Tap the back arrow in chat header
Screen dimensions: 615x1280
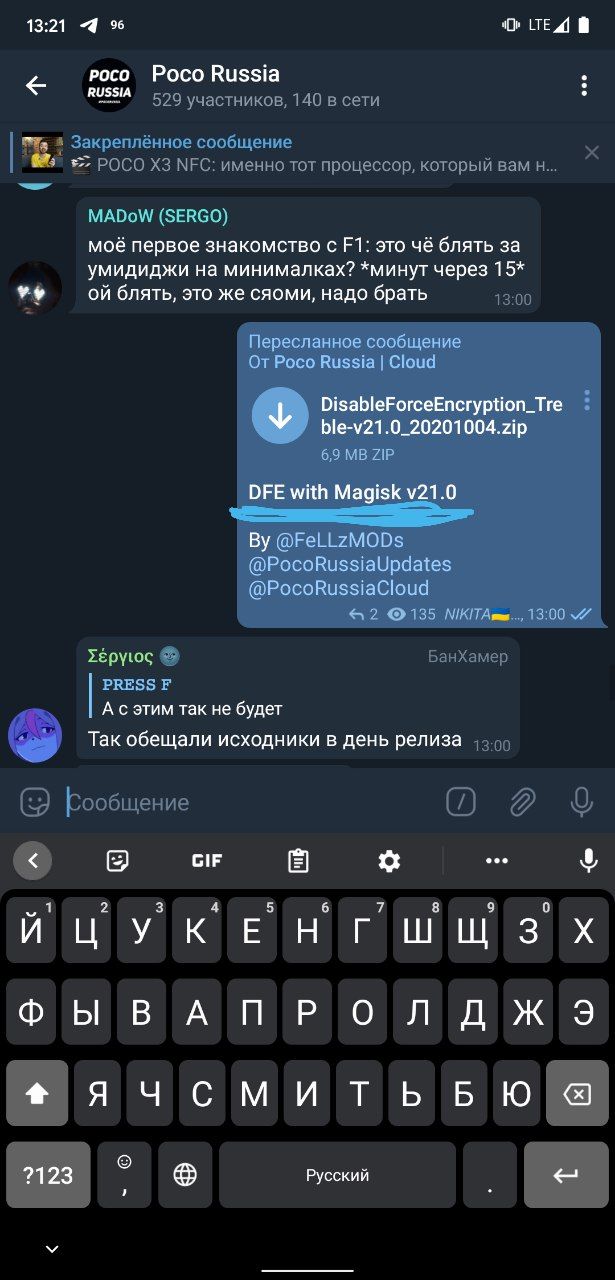36,85
